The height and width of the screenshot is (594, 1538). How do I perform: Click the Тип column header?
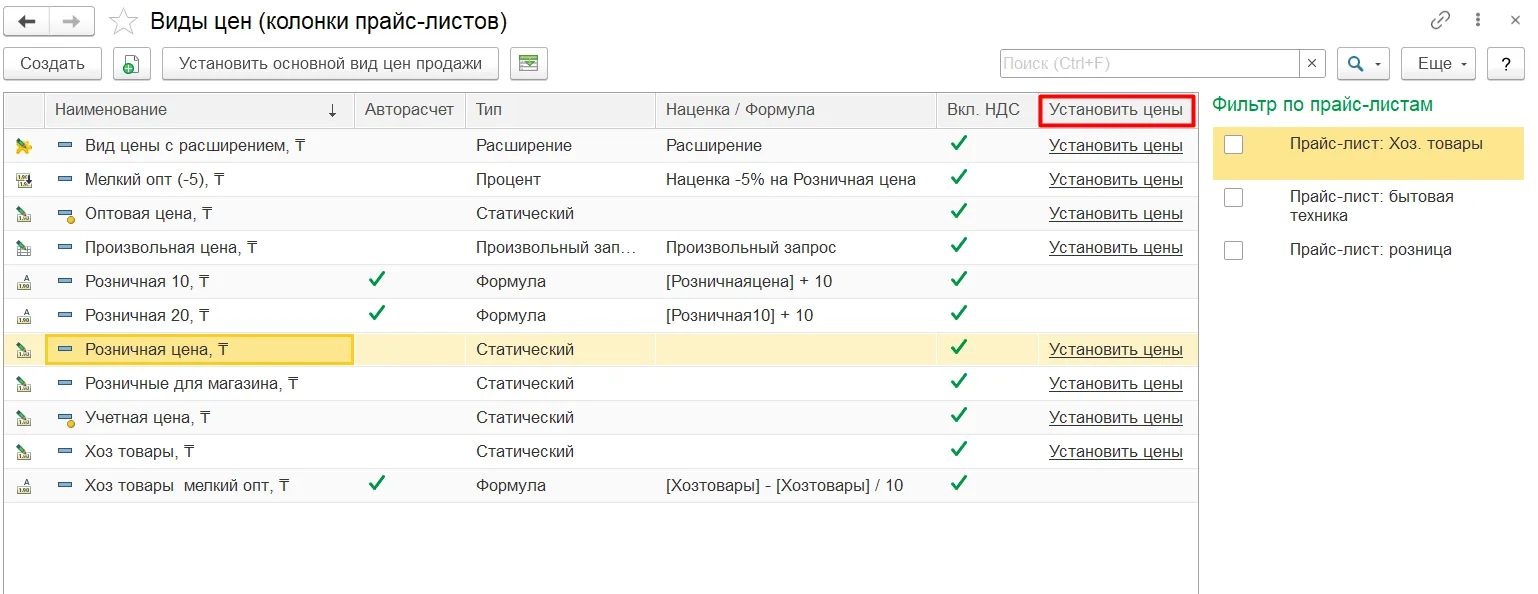[560, 110]
